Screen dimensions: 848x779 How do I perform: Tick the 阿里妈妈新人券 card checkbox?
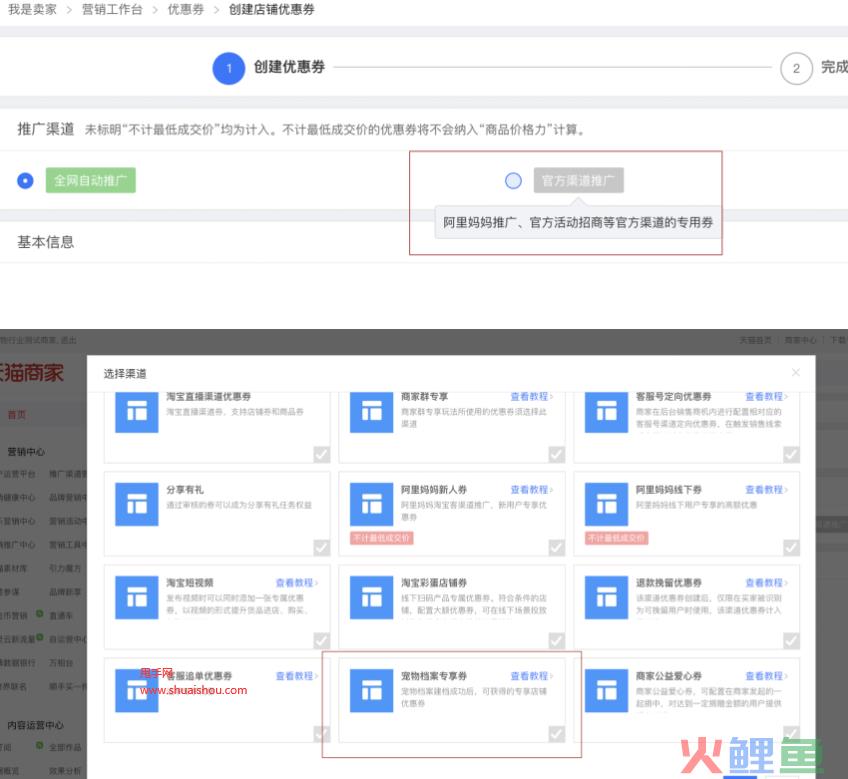pos(556,547)
